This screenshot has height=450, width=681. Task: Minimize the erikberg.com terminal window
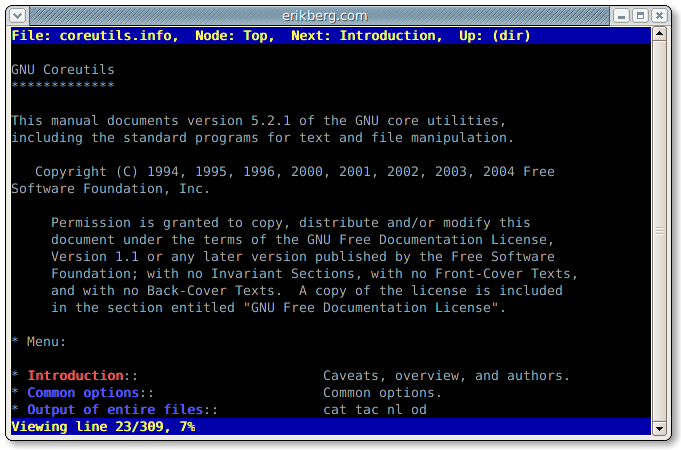(x=621, y=16)
